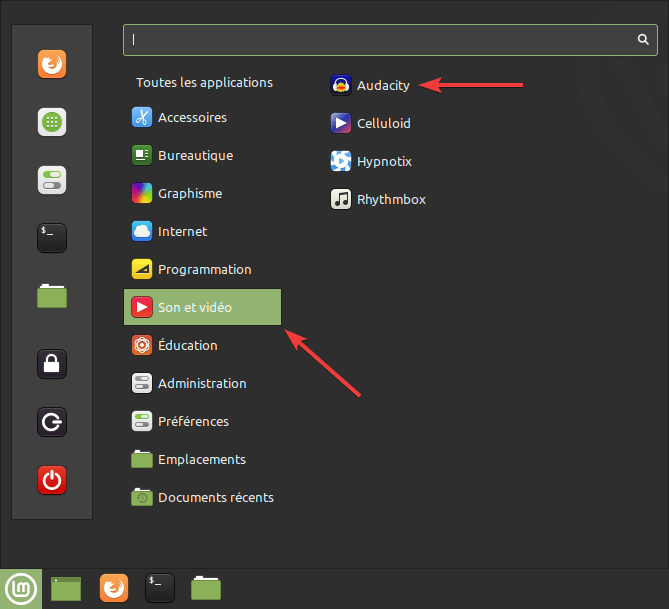Show desktop using the panel's green window icon
The image size is (669, 609).
pyautogui.click(x=66, y=589)
